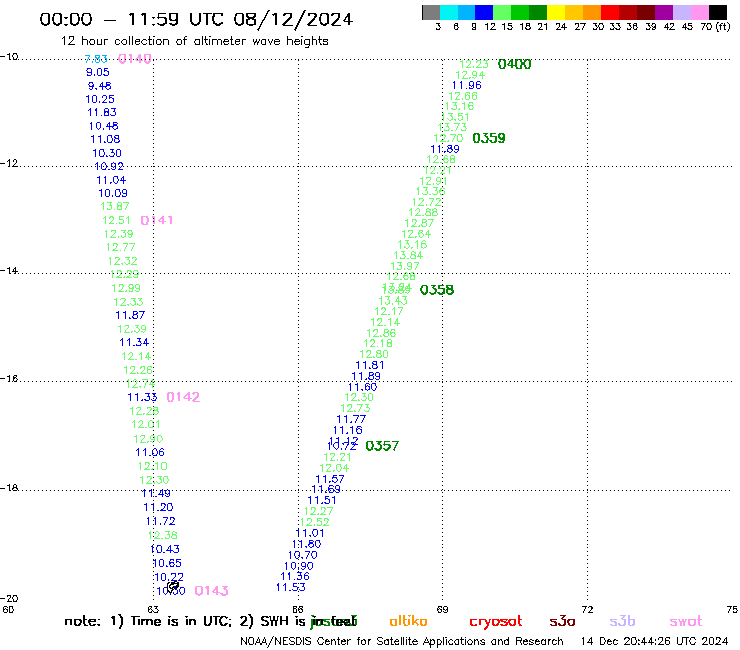Click the '70 (ft)' scale label

[x=715, y=27]
